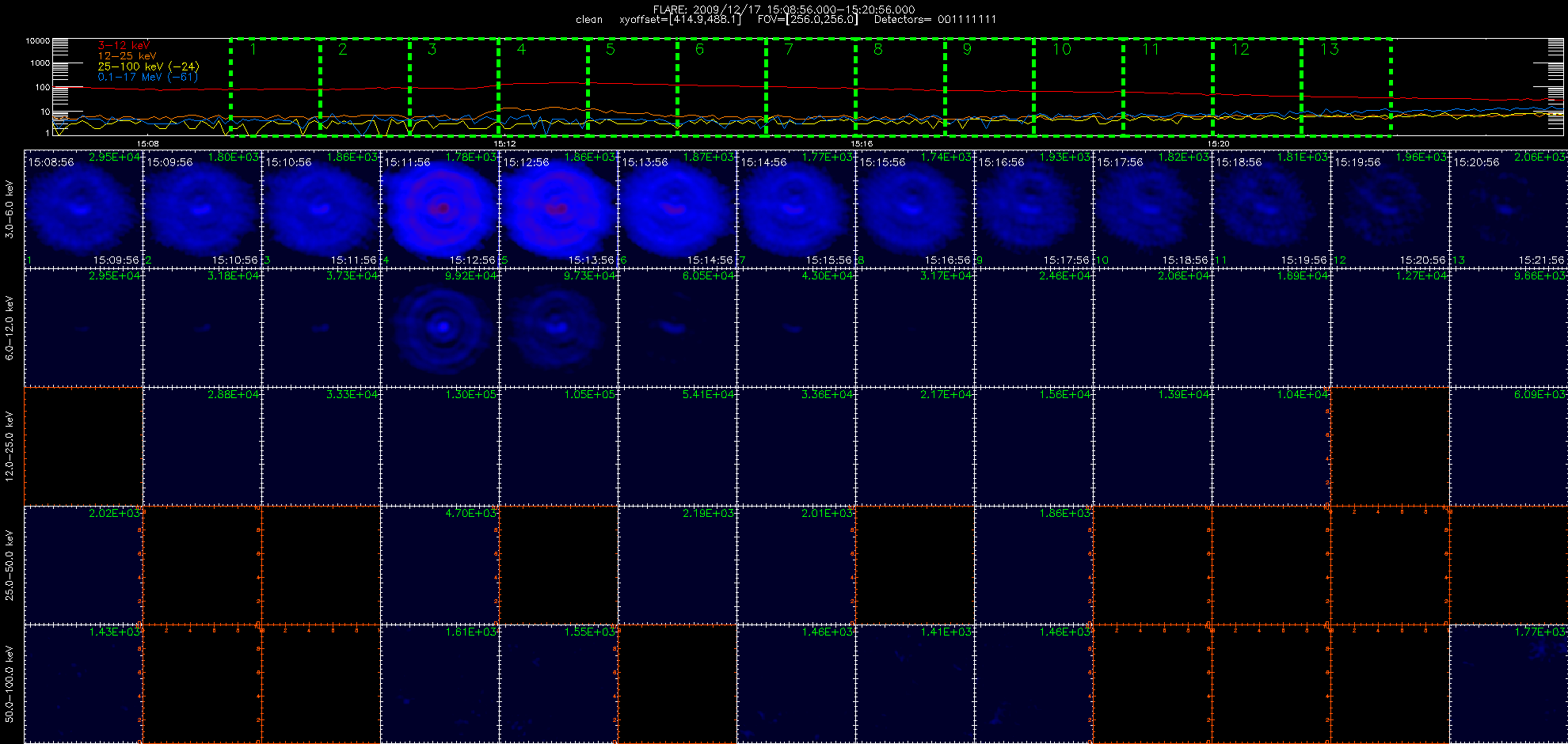
Task: Click interval 1 marker in the lightcurve
Action: coord(253,49)
